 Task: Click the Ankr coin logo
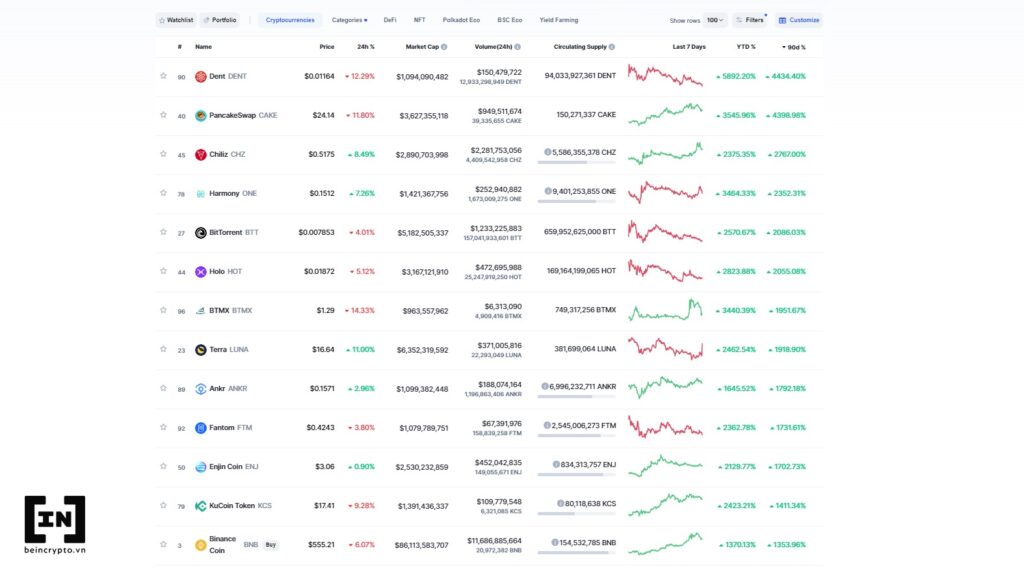(200, 389)
